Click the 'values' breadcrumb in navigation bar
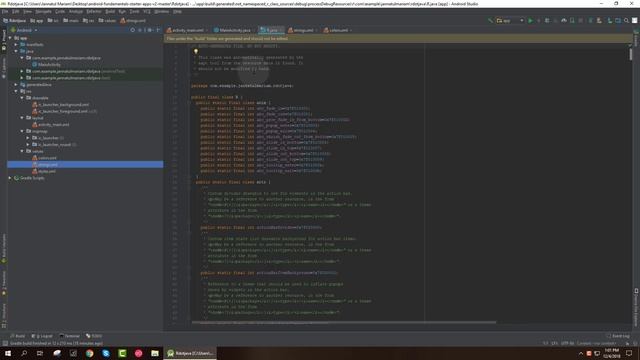640x360 pixels. [107, 20]
